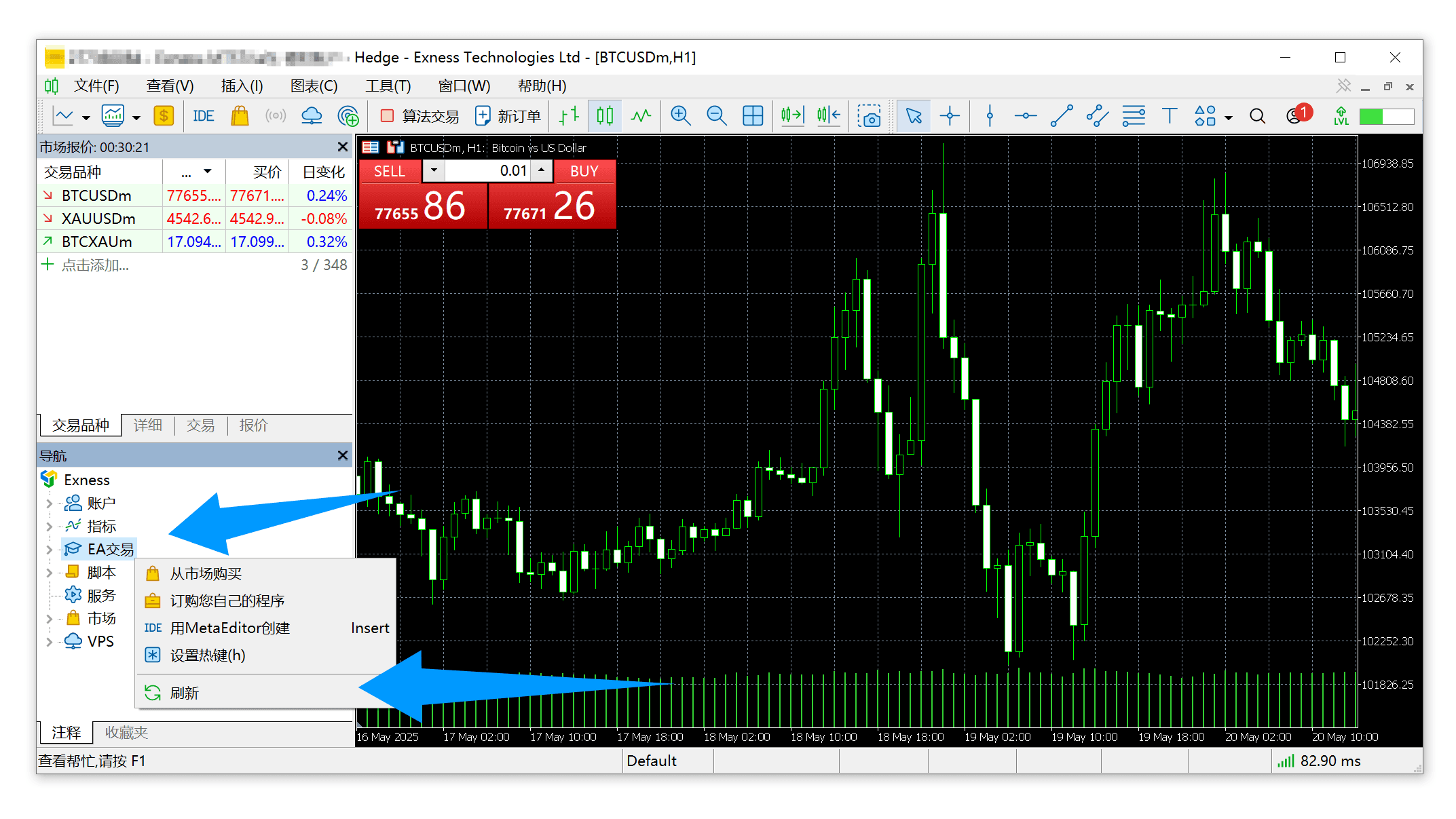
Task: Click the Exness logo in navigator
Action: point(48,479)
